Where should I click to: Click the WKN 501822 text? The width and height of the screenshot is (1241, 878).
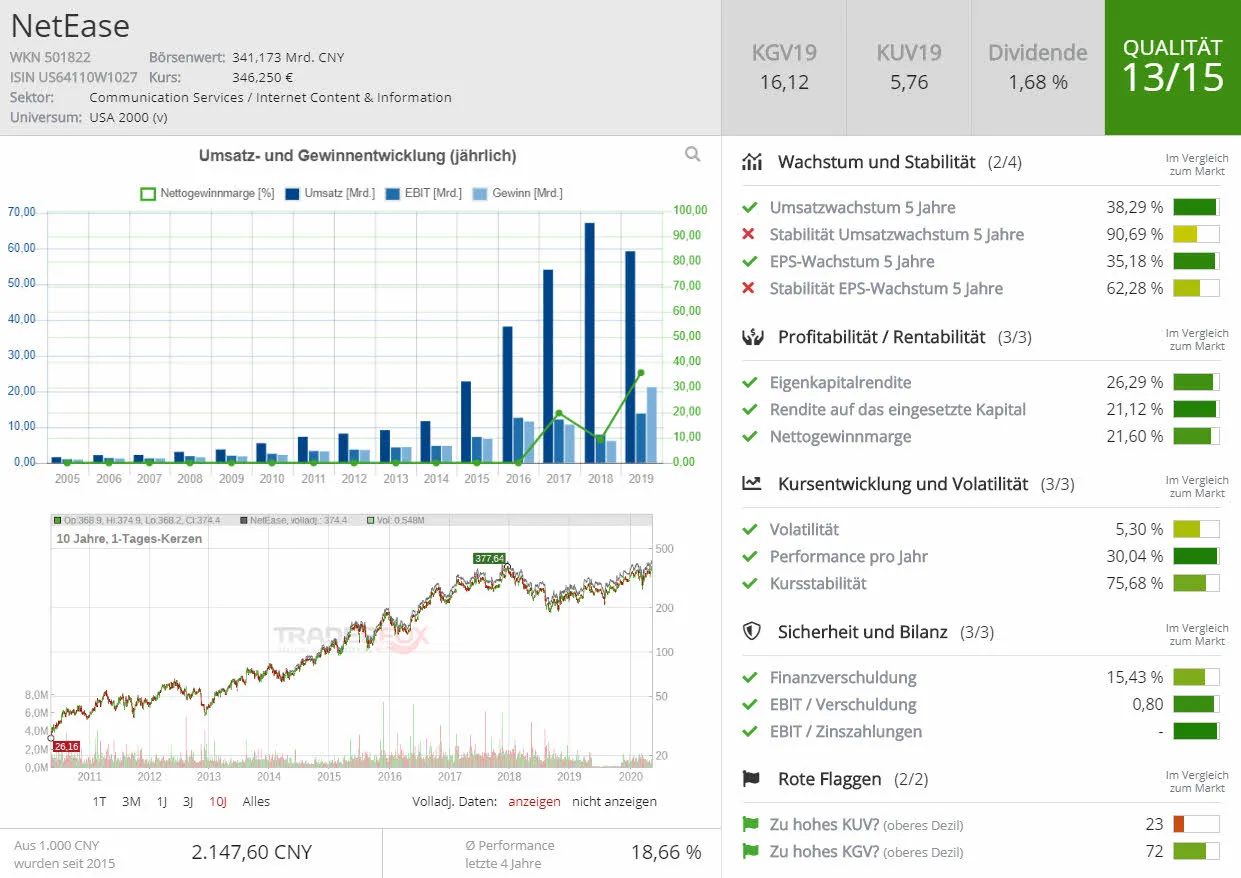[x=50, y=58]
